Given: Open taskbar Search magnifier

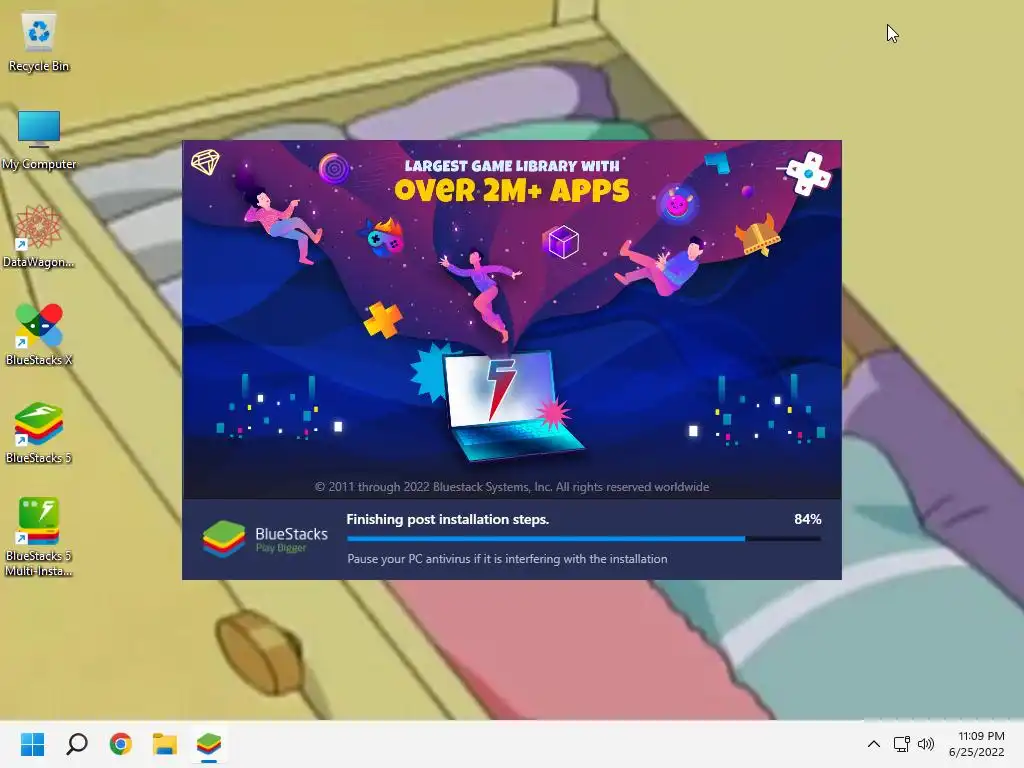Looking at the screenshot, I should click(x=76, y=744).
